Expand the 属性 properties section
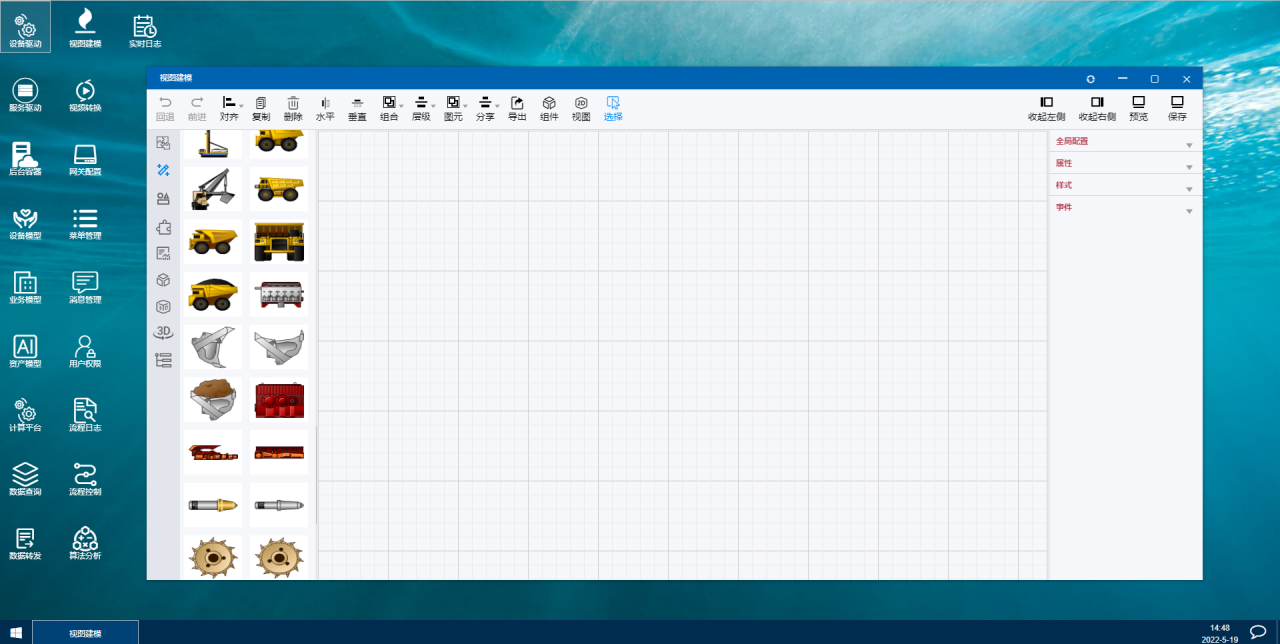1280x644 pixels. [x=1124, y=163]
